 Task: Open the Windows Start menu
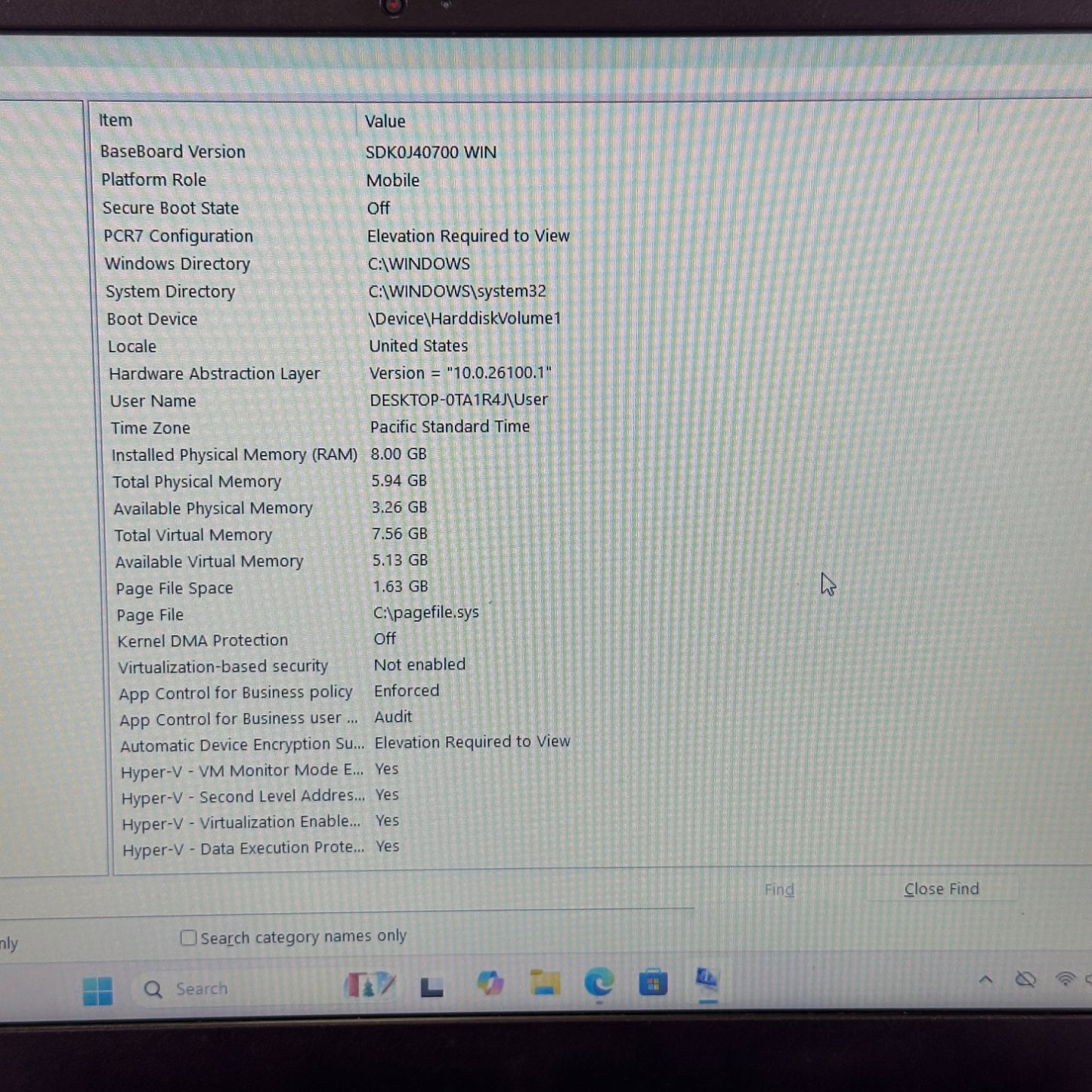click(97, 991)
